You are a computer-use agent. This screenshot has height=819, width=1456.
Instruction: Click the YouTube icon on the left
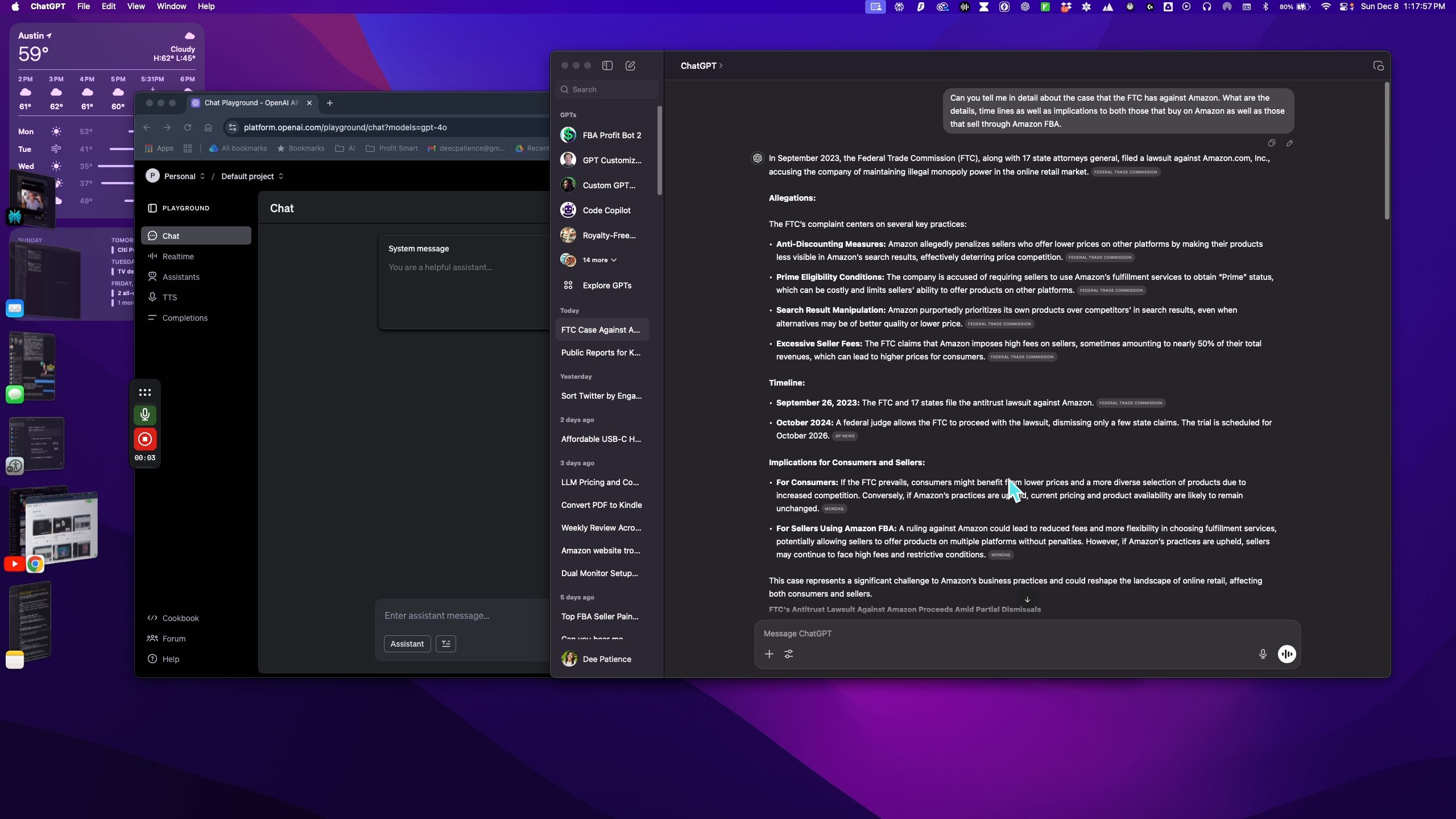(x=15, y=564)
